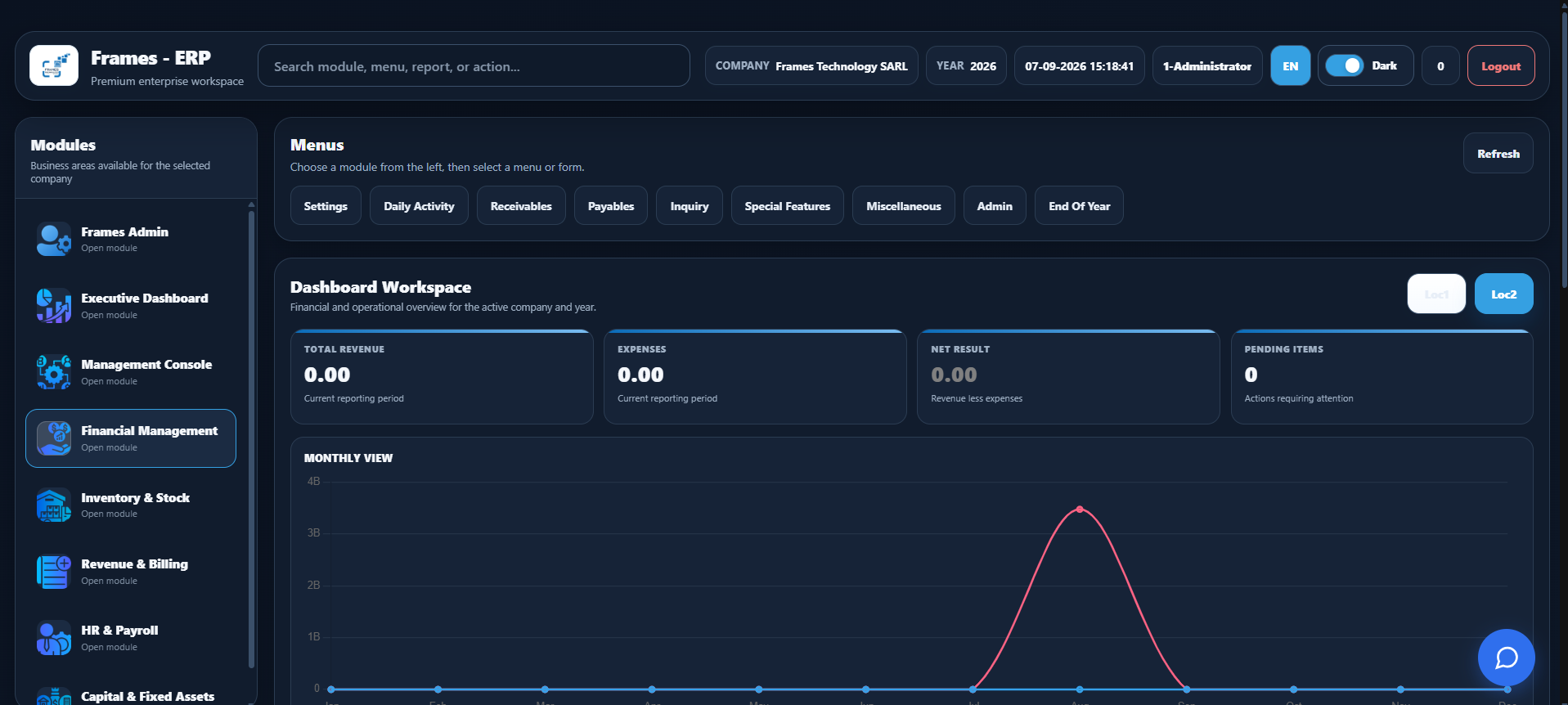Toggle the Dark theme switch
The image size is (1568, 705).
click(x=1344, y=65)
